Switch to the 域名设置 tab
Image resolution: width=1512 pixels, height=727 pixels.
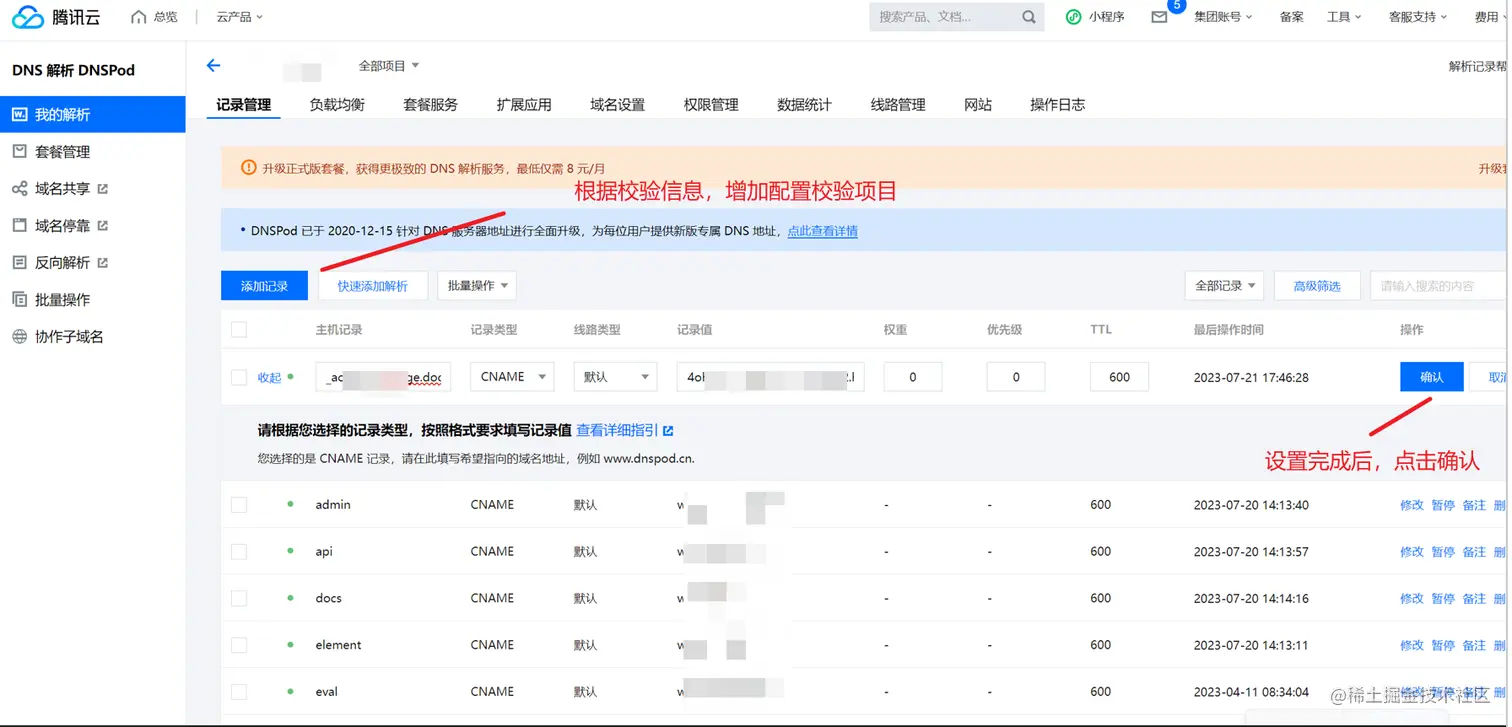click(x=616, y=104)
